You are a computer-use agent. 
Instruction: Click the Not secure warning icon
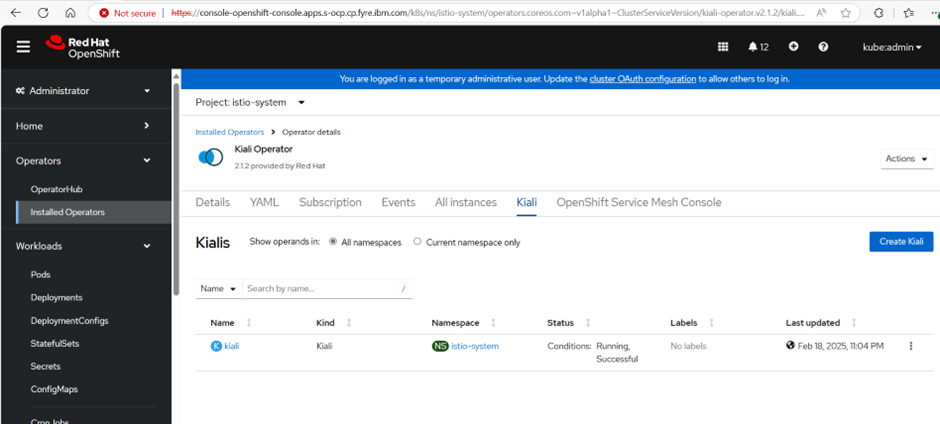(104, 13)
